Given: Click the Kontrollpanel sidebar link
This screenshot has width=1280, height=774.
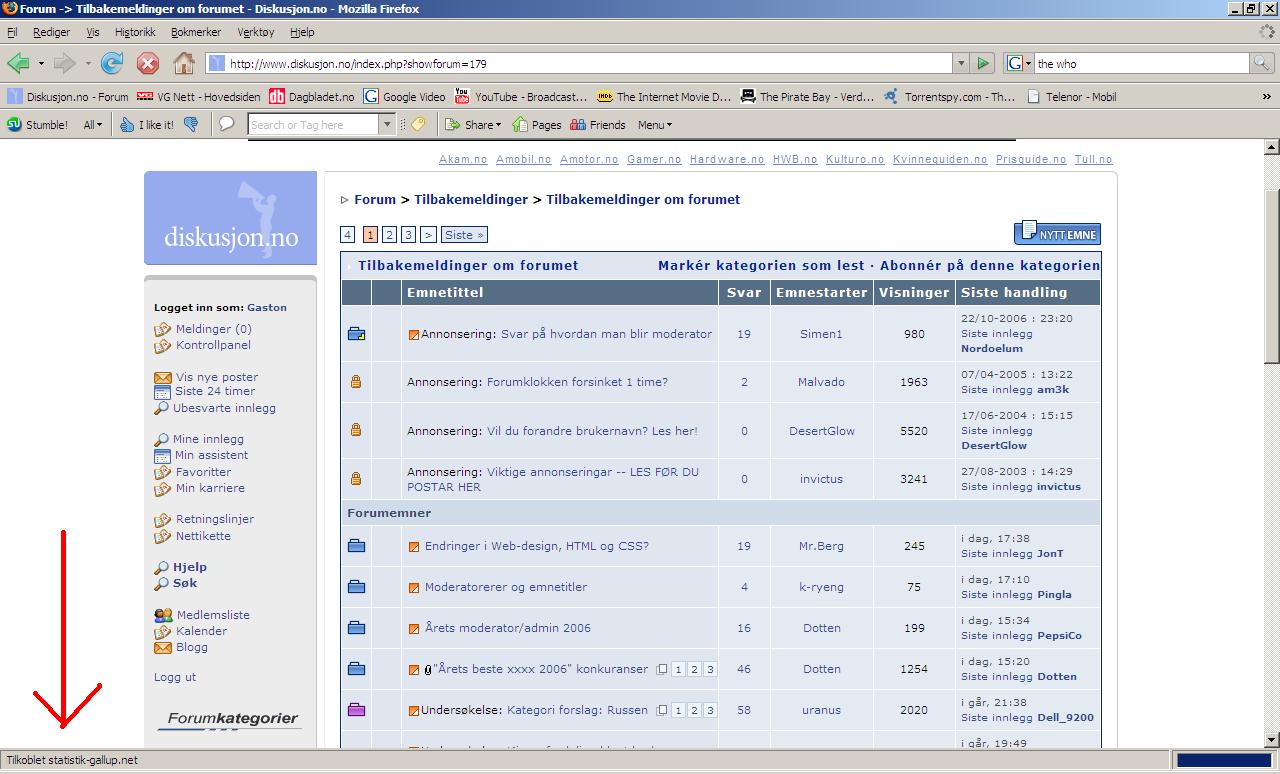Looking at the screenshot, I should click(x=213, y=345).
